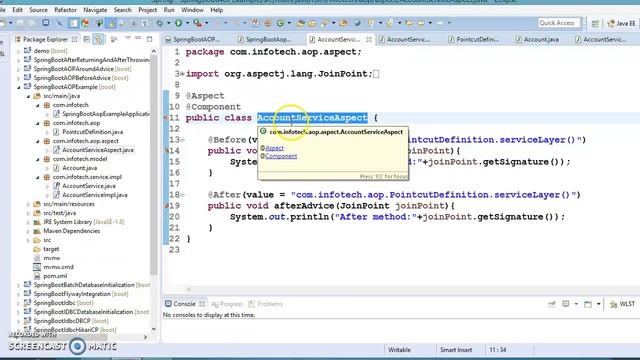Switch to the Progress tab

(x=227, y=304)
